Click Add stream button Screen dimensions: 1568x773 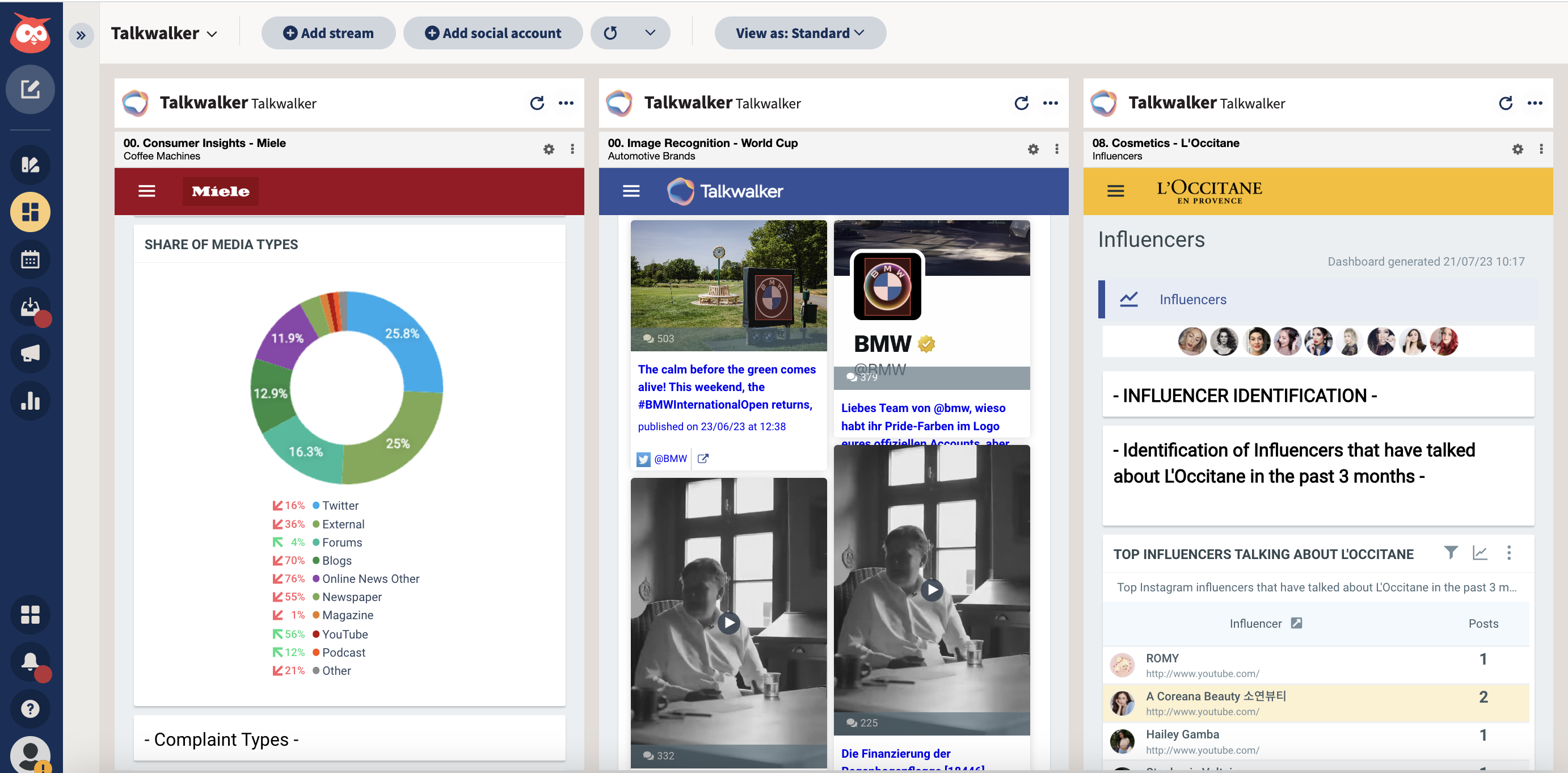(328, 33)
